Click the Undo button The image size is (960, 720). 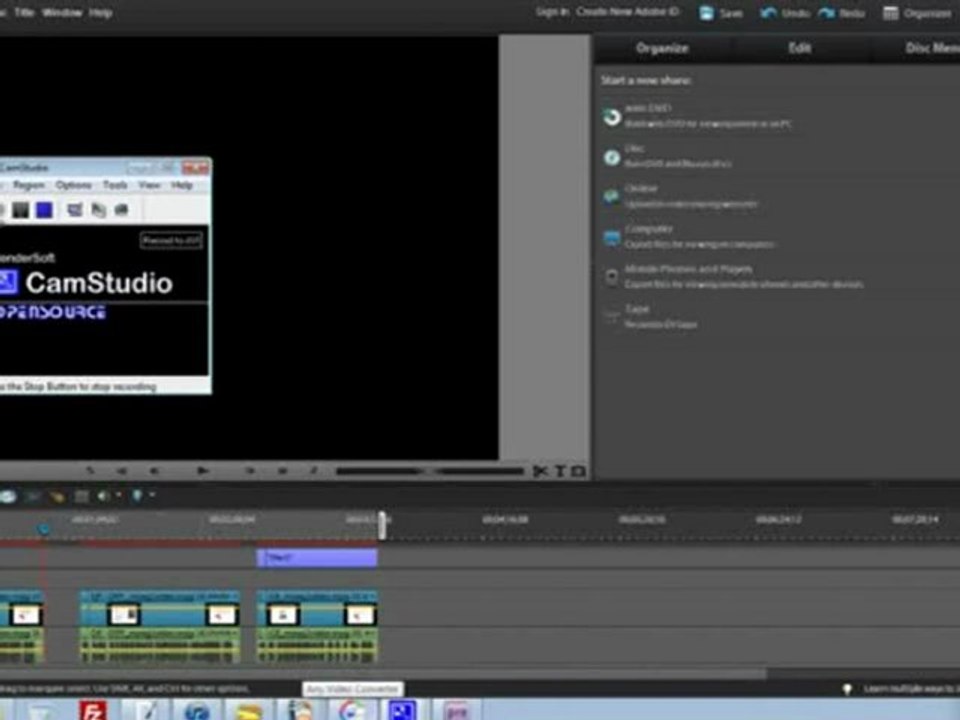click(785, 13)
